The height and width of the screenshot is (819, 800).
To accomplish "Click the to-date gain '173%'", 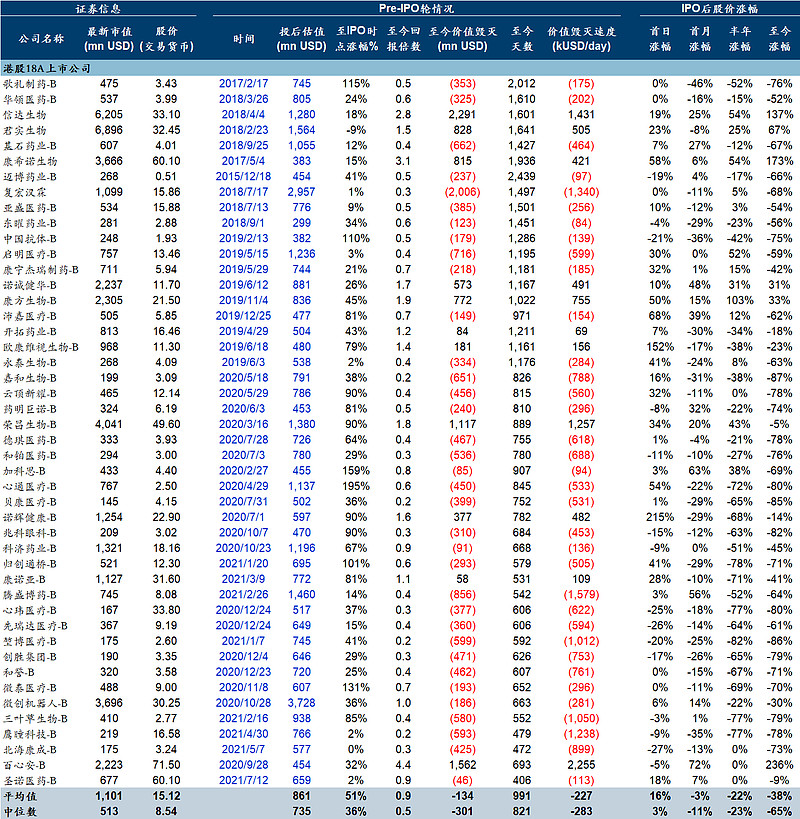I will tap(779, 161).
